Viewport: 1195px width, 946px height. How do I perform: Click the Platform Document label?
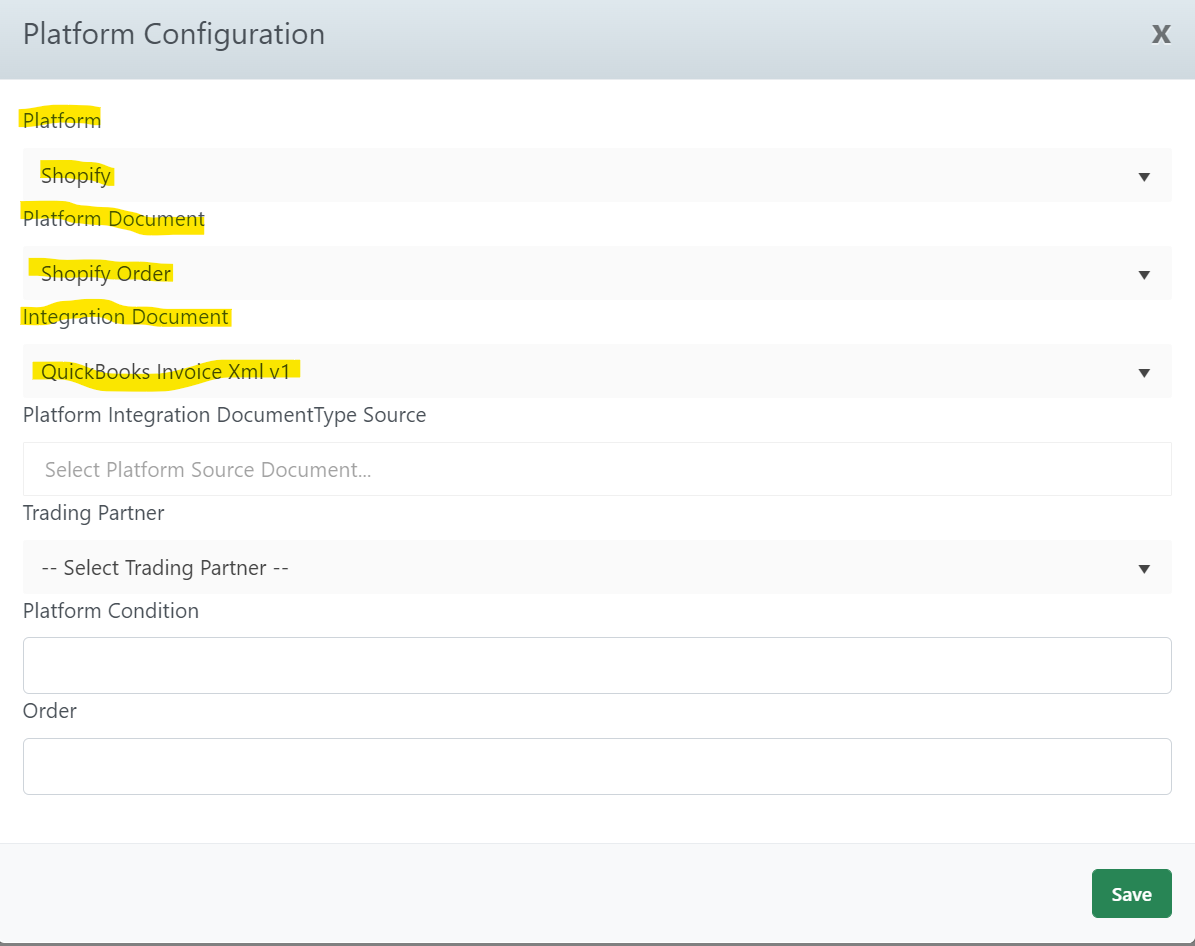[114, 219]
